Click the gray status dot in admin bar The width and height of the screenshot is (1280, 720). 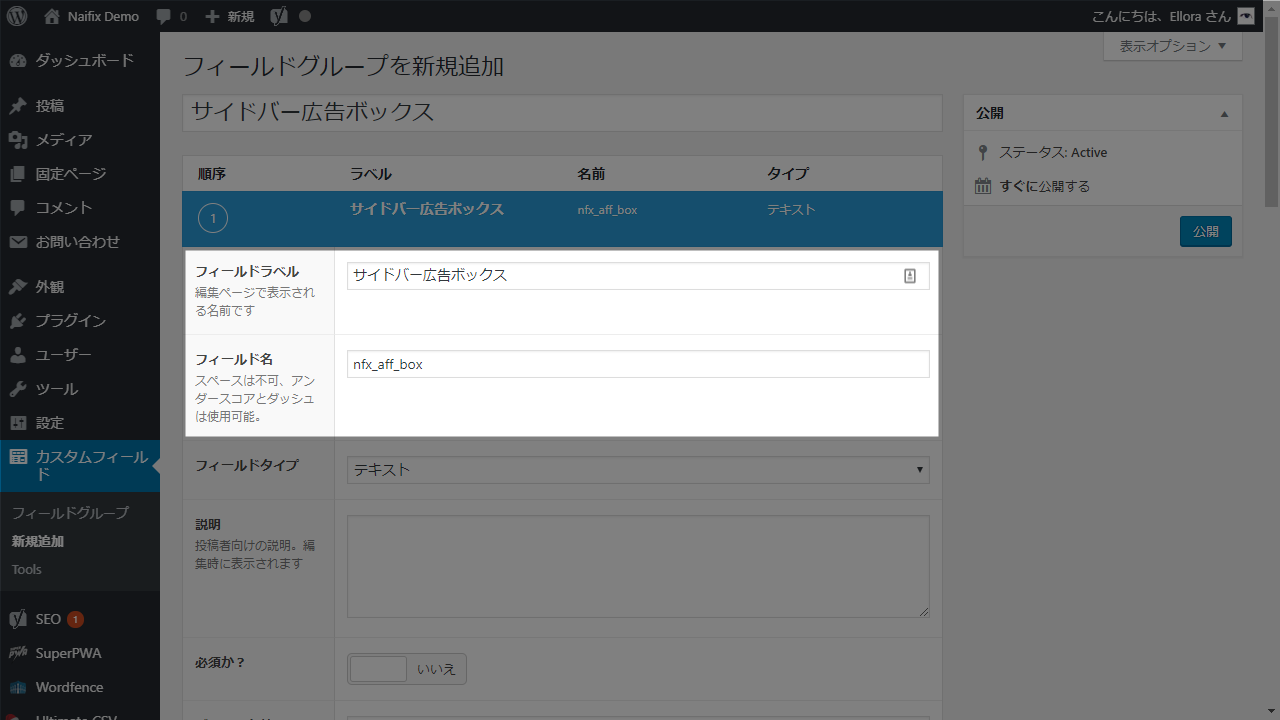click(x=305, y=17)
